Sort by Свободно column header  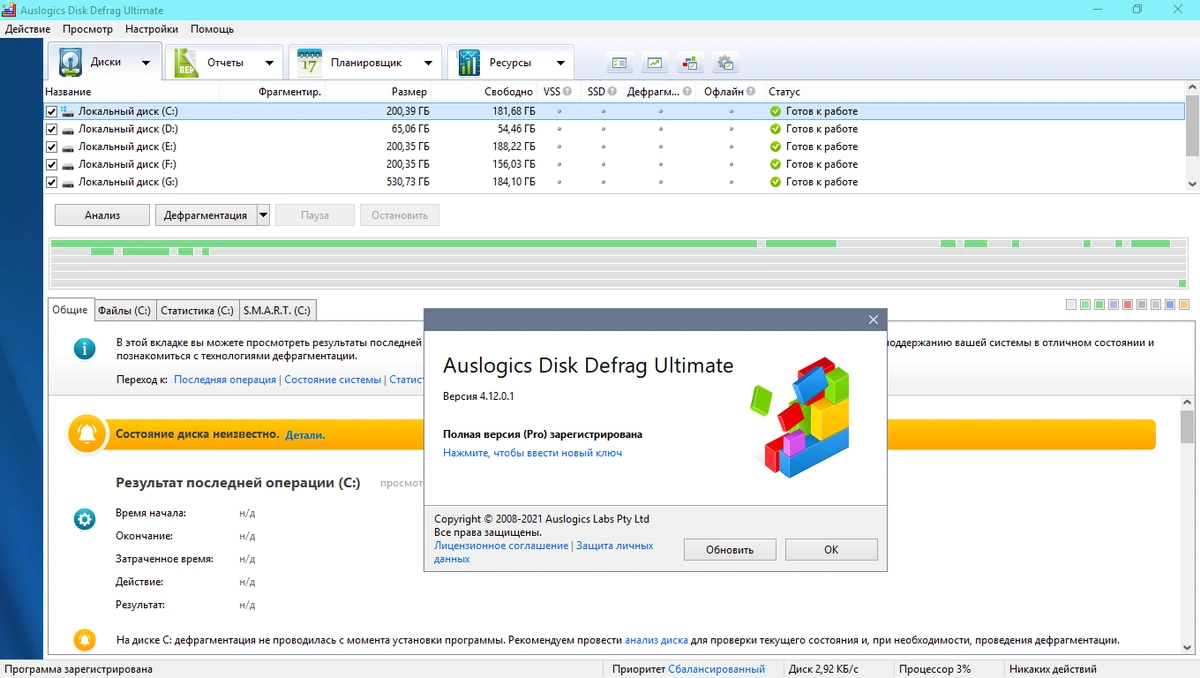point(508,92)
